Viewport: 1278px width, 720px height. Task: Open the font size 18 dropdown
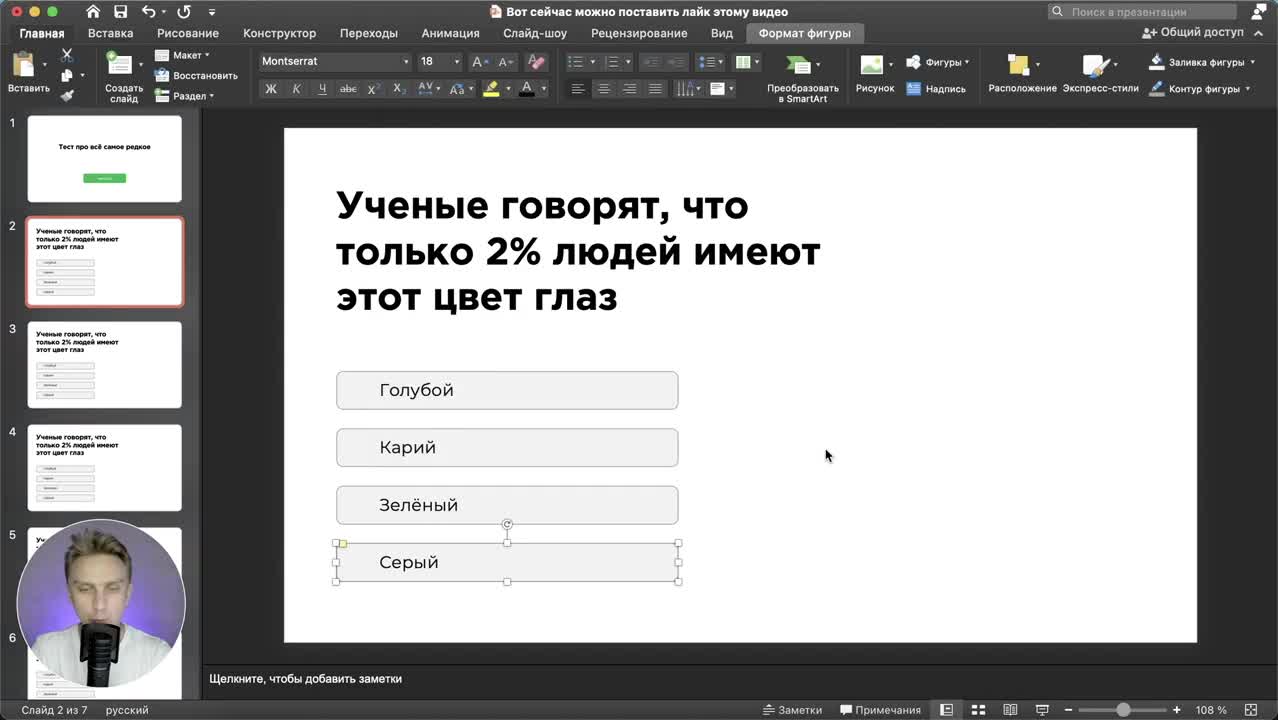[457, 62]
